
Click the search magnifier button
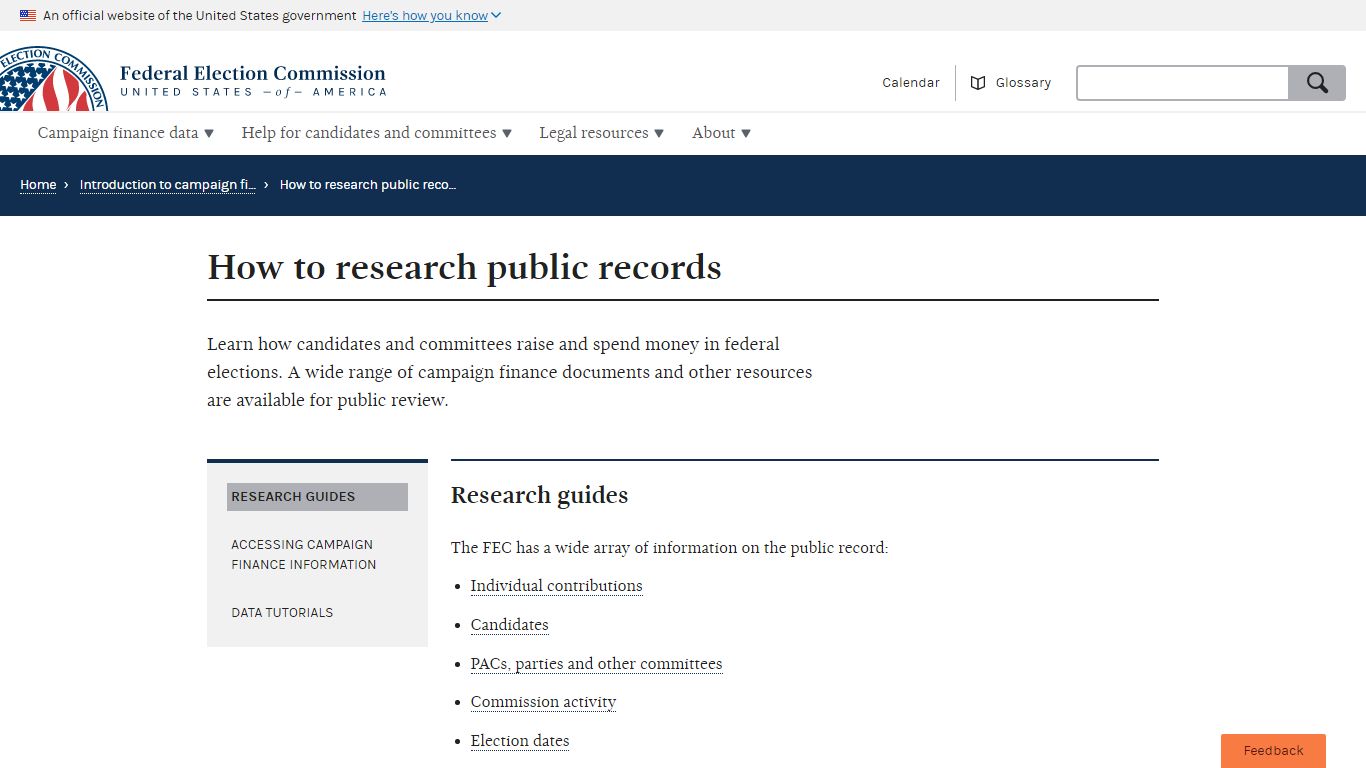[1317, 83]
